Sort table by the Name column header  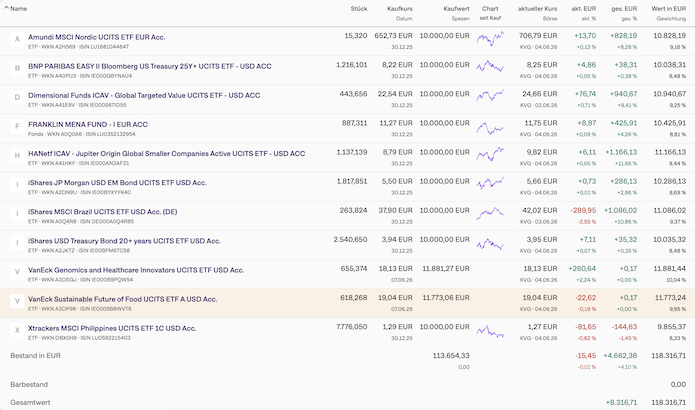(19, 8)
